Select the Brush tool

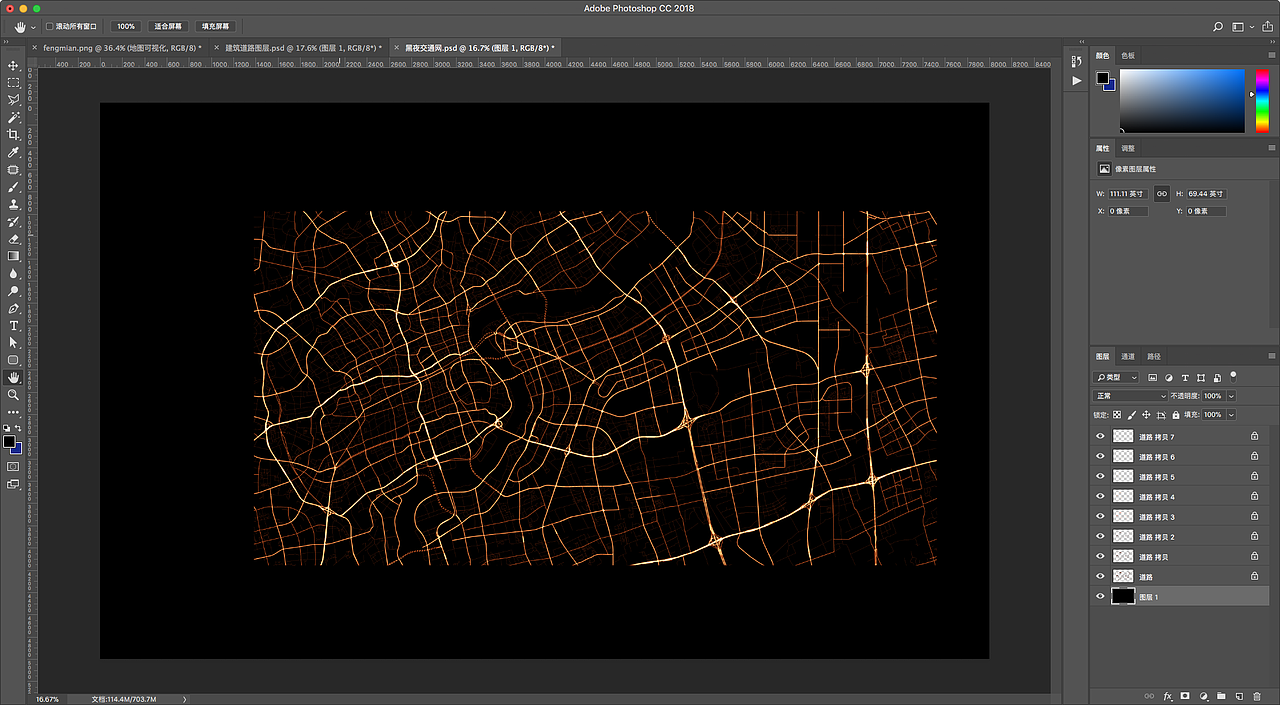[x=14, y=187]
